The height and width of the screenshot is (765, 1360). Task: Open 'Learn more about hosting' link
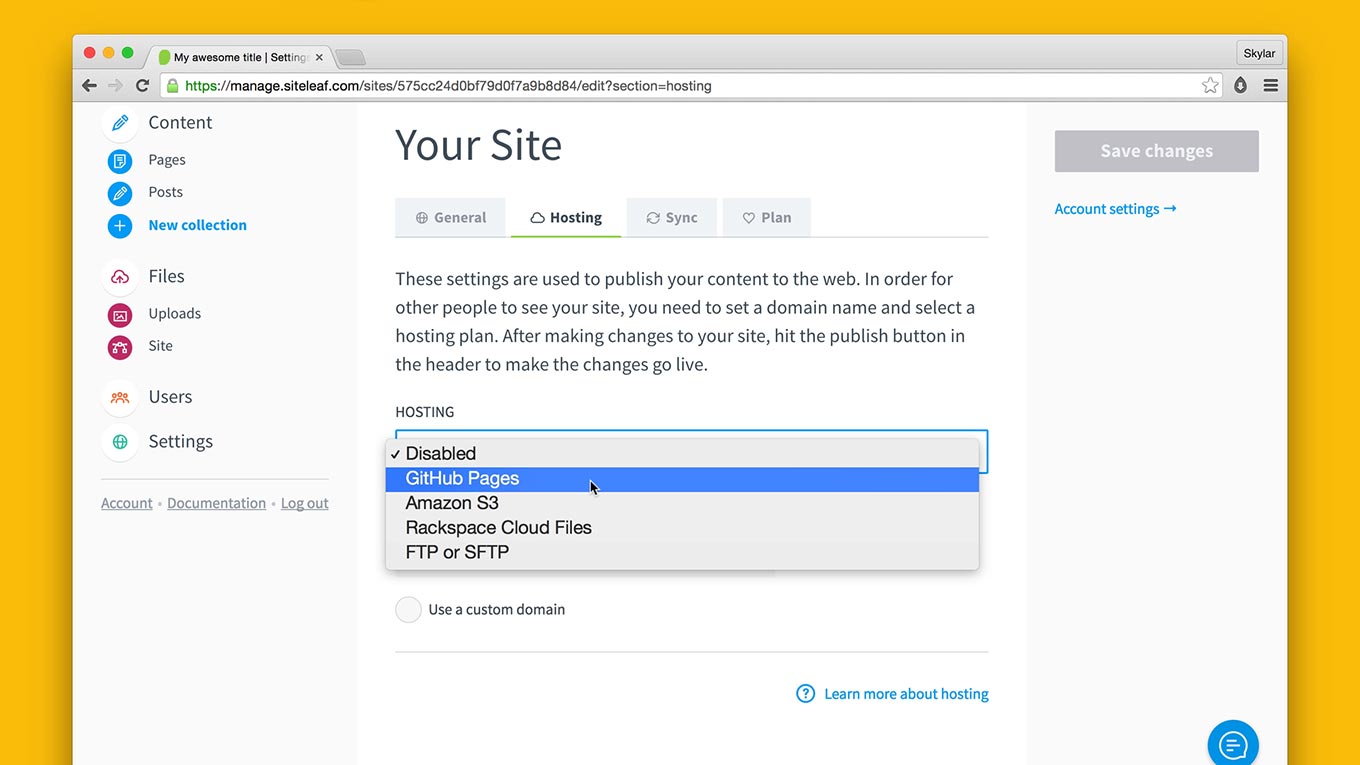(906, 694)
